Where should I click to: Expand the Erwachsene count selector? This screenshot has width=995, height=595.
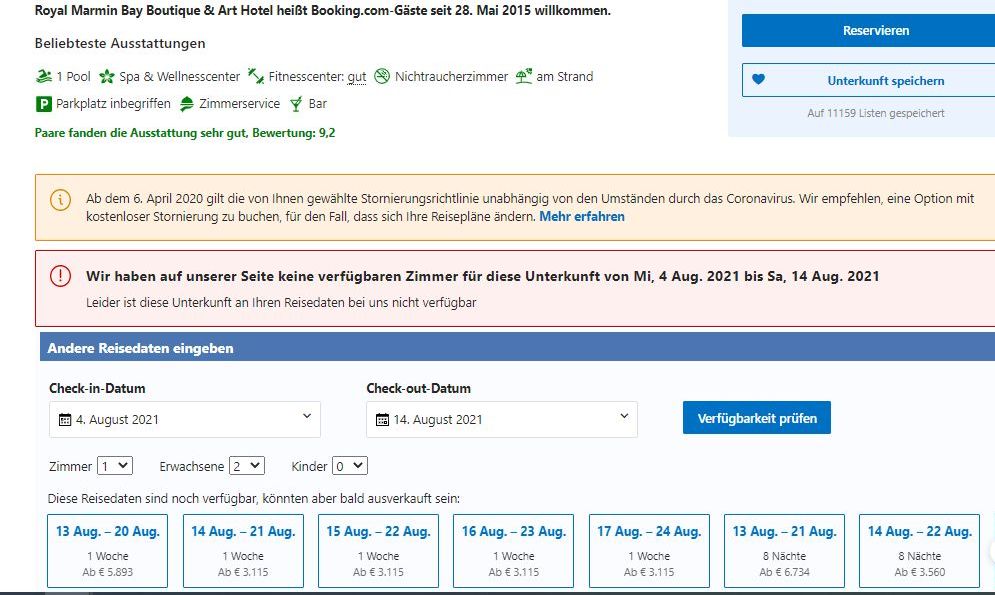pyautogui.click(x=247, y=466)
